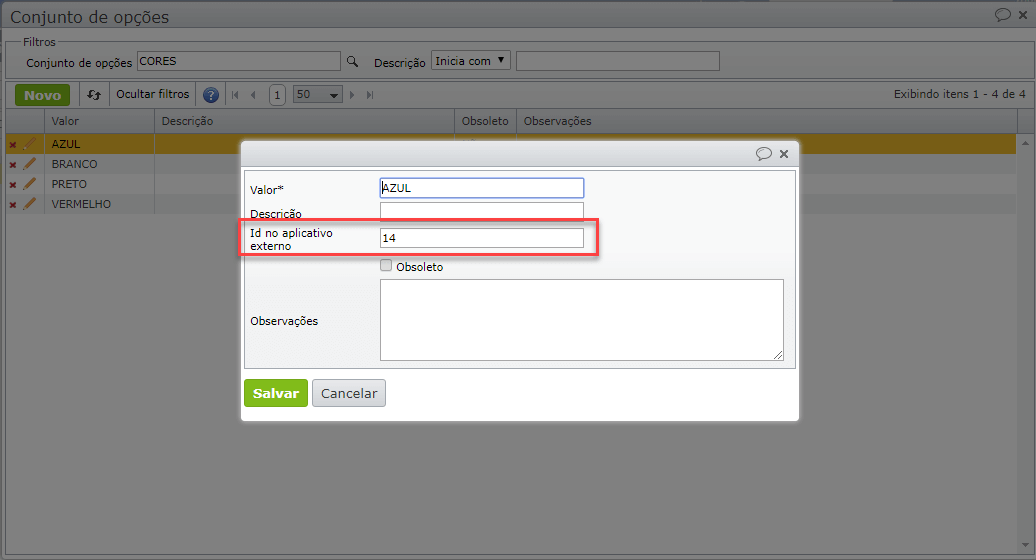Open the comment bubble in Conjunto de opções title
The height and width of the screenshot is (560, 1036).
pos(1003,15)
